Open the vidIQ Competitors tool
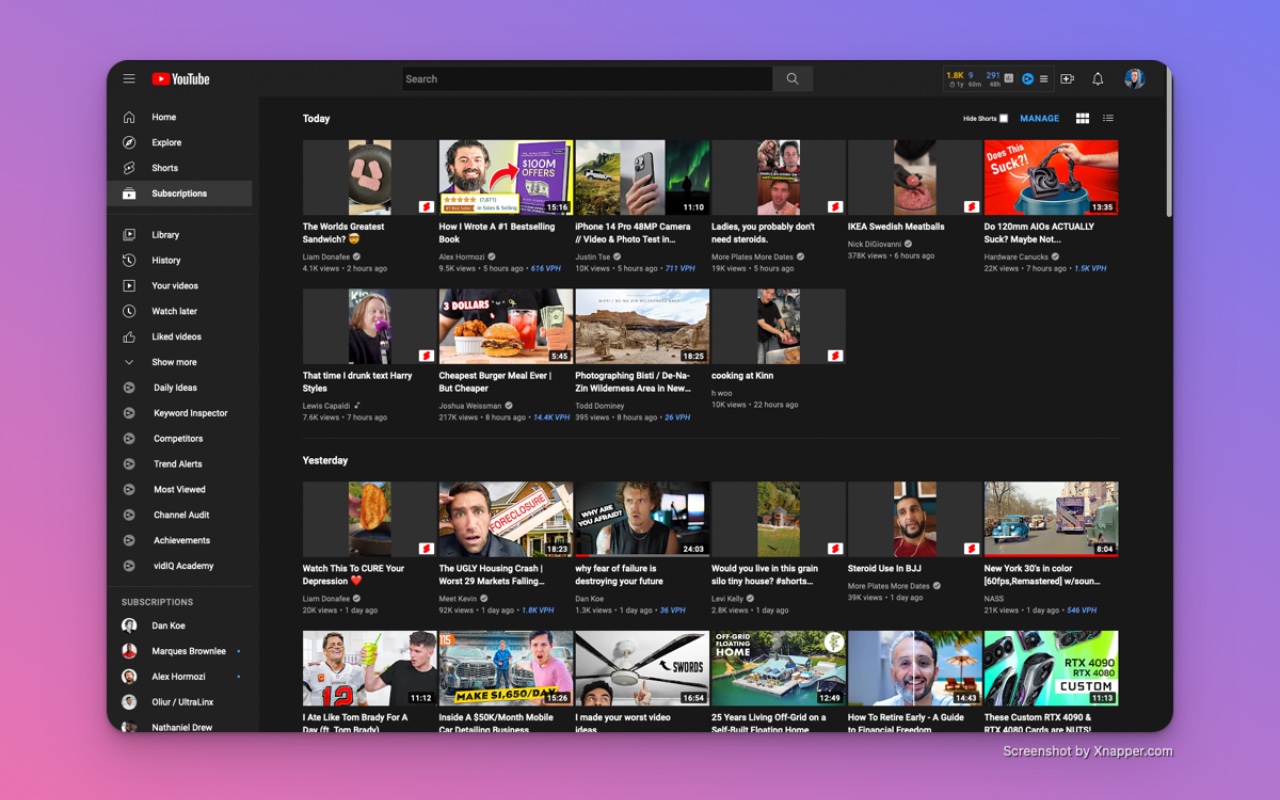Viewport: 1280px width, 800px height. click(x=178, y=438)
